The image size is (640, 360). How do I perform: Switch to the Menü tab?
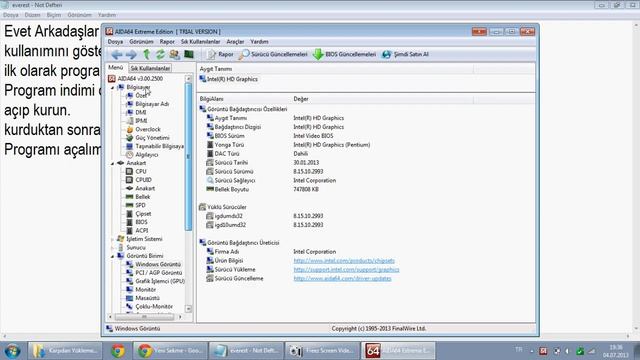[116, 67]
